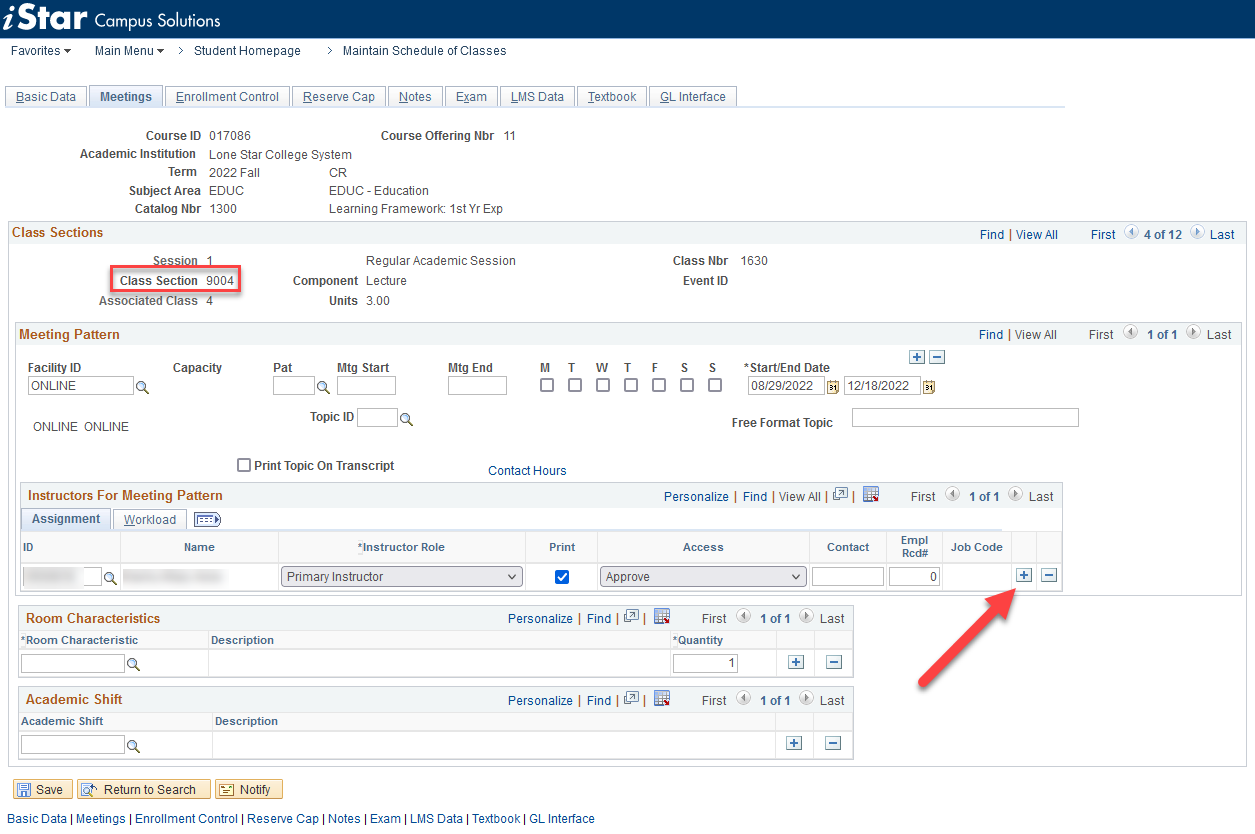Click the show all columns icon next to Workload
Image resolution: width=1255 pixels, height=834 pixels.
[207, 520]
